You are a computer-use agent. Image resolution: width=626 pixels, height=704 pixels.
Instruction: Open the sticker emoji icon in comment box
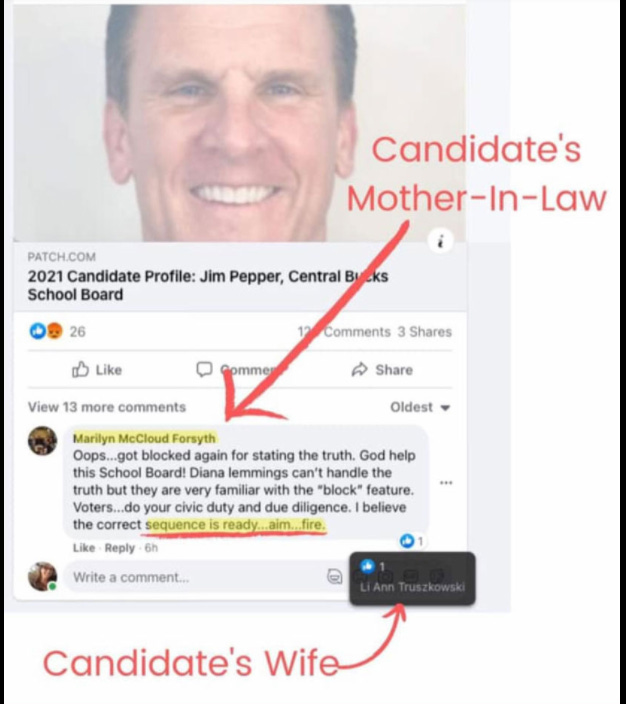[x=334, y=576]
